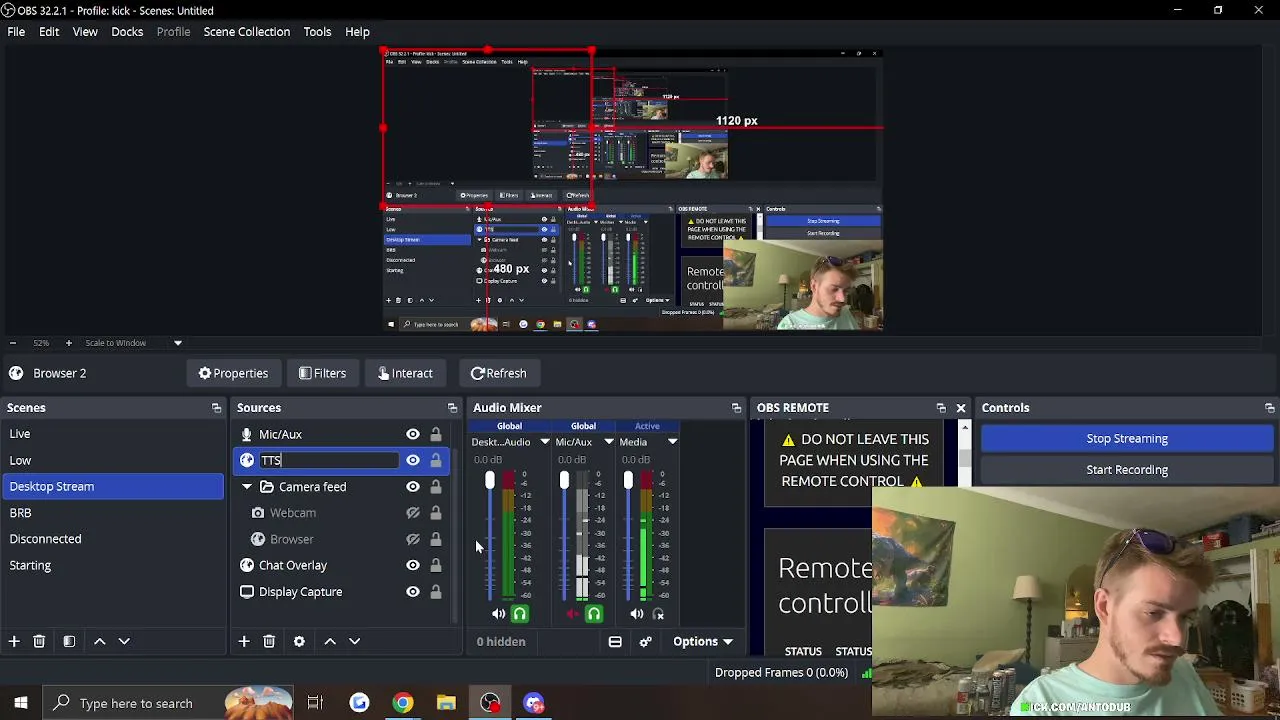Viewport: 1280px width, 720px height.
Task: Add a new scene with the plus icon
Action: coord(14,641)
